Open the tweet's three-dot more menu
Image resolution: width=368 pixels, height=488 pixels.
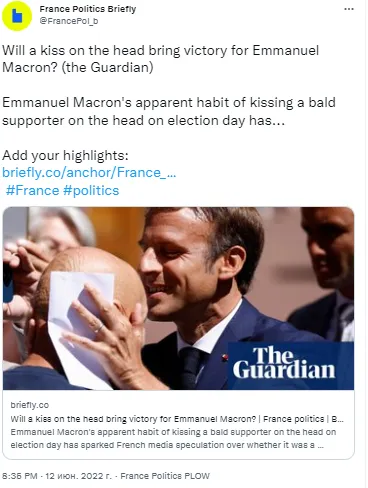(349, 9)
